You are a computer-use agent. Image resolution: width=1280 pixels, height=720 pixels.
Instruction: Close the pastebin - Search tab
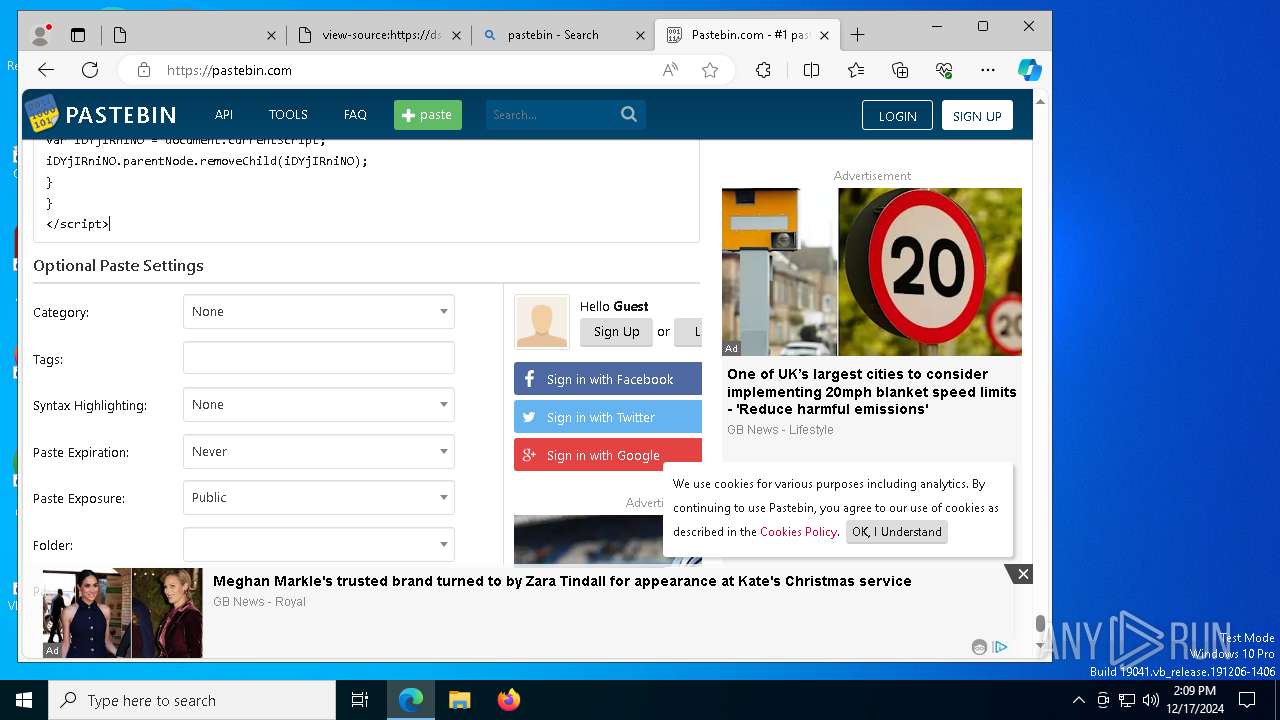640,35
